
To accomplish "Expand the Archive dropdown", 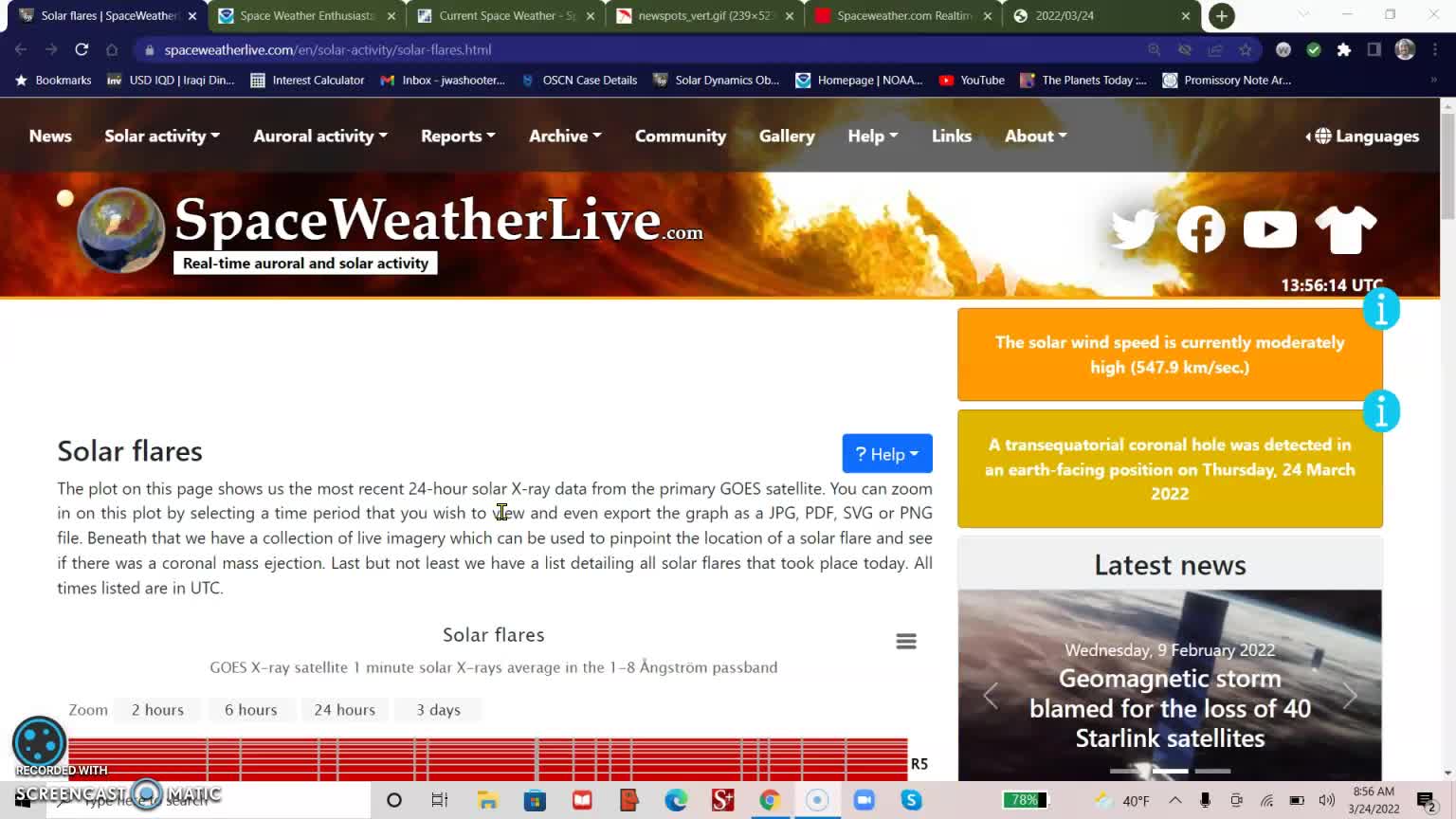I will pos(565,136).
